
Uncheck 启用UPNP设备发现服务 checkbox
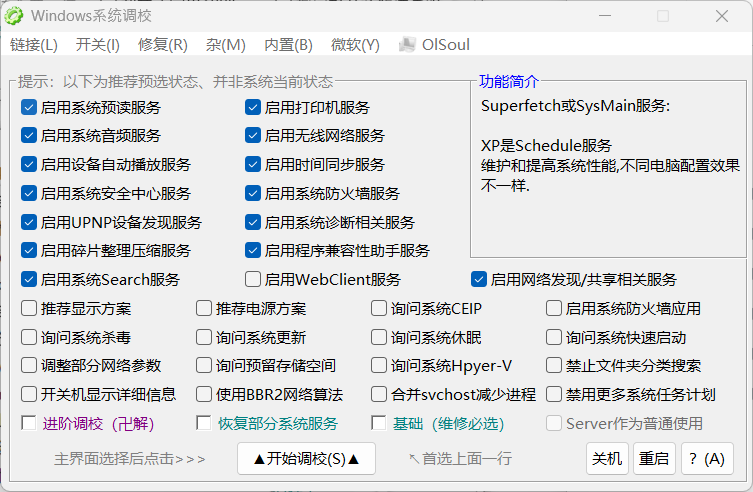[x=29, y=222]
